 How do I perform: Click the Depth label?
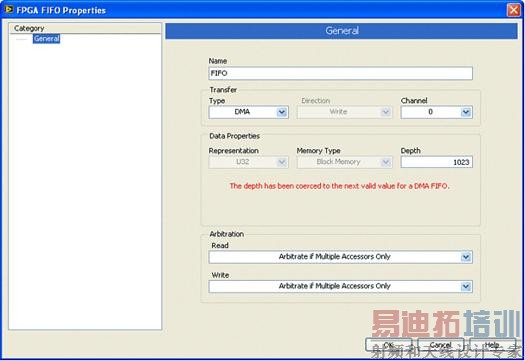click(x=410, y=151)
